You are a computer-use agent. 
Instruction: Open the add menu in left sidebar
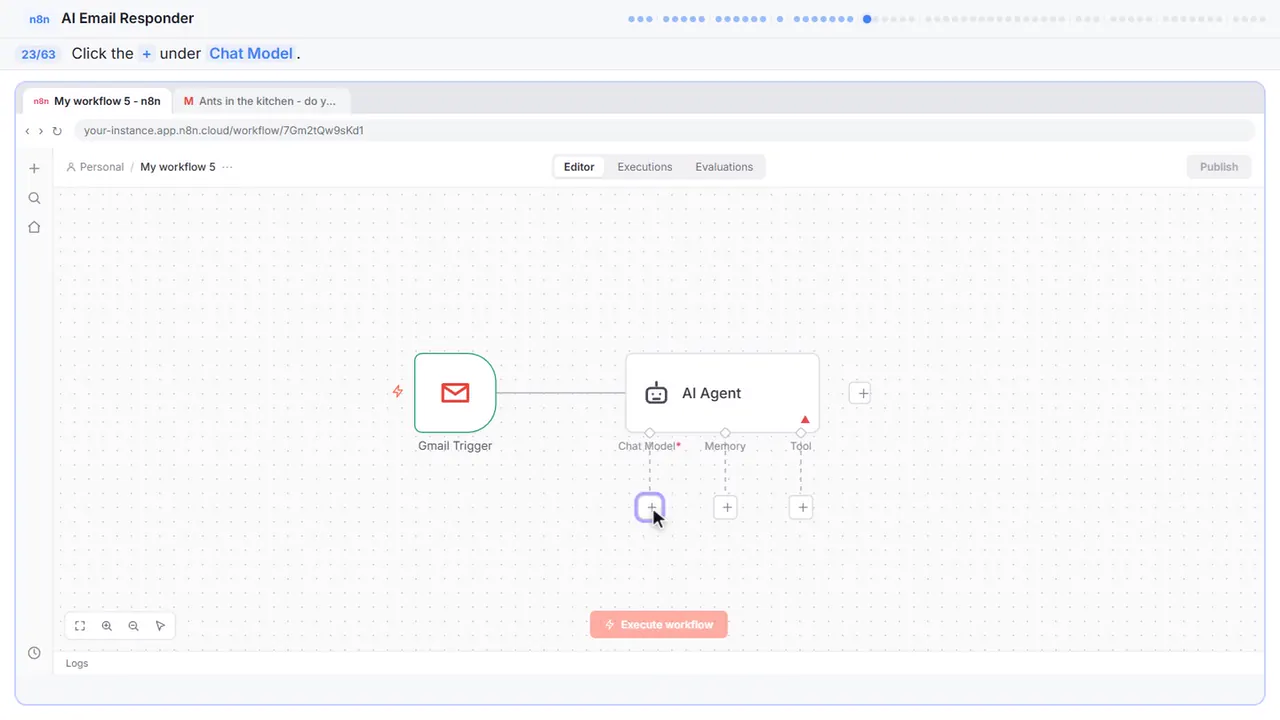click(34, 168)
